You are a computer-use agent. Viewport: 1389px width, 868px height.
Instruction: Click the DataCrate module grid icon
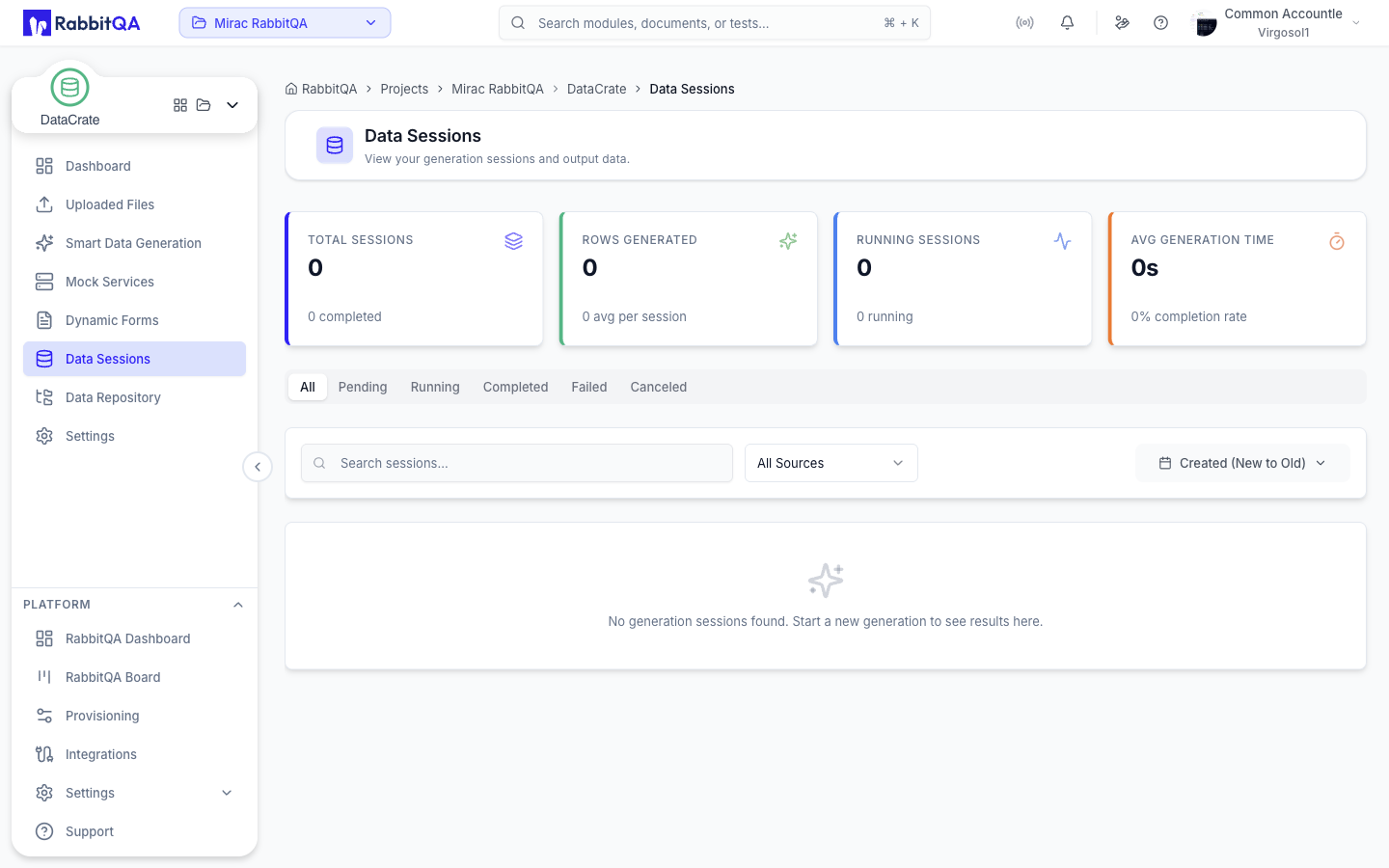click(180, 105)
